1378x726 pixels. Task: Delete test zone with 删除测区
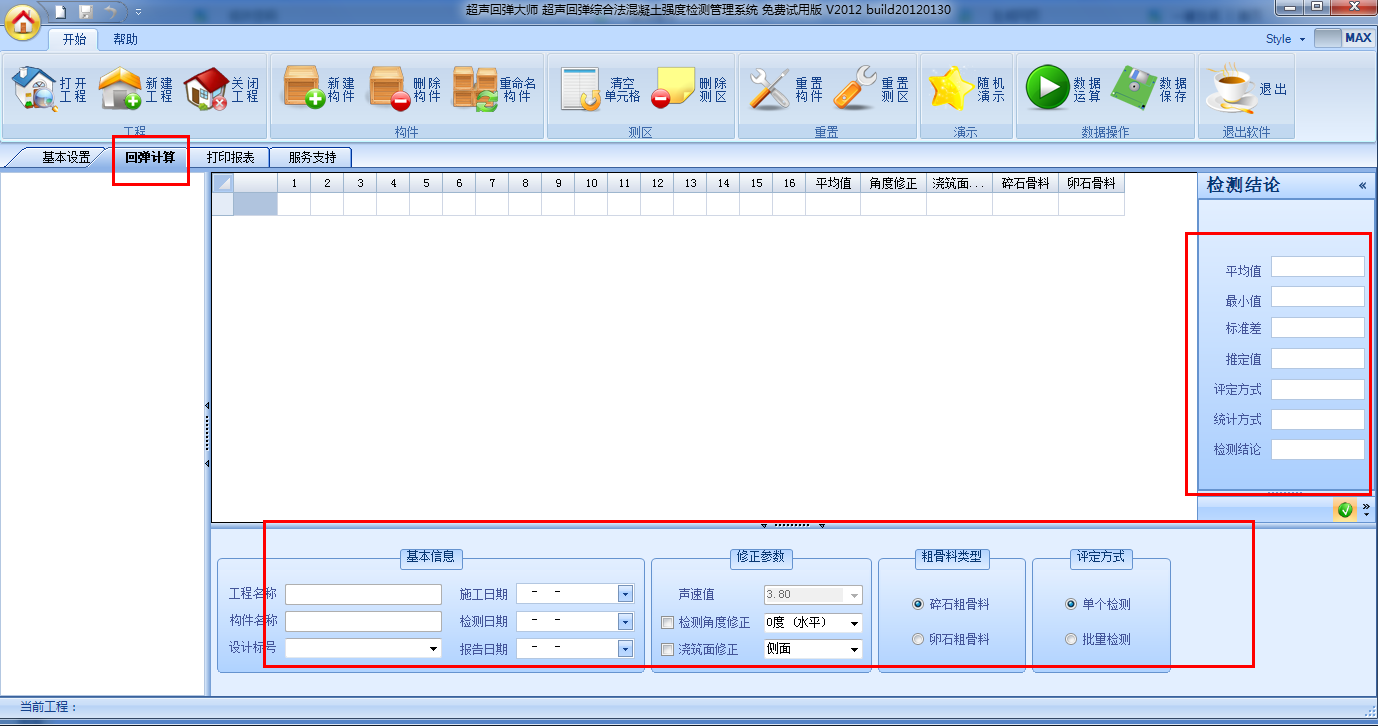689,90
